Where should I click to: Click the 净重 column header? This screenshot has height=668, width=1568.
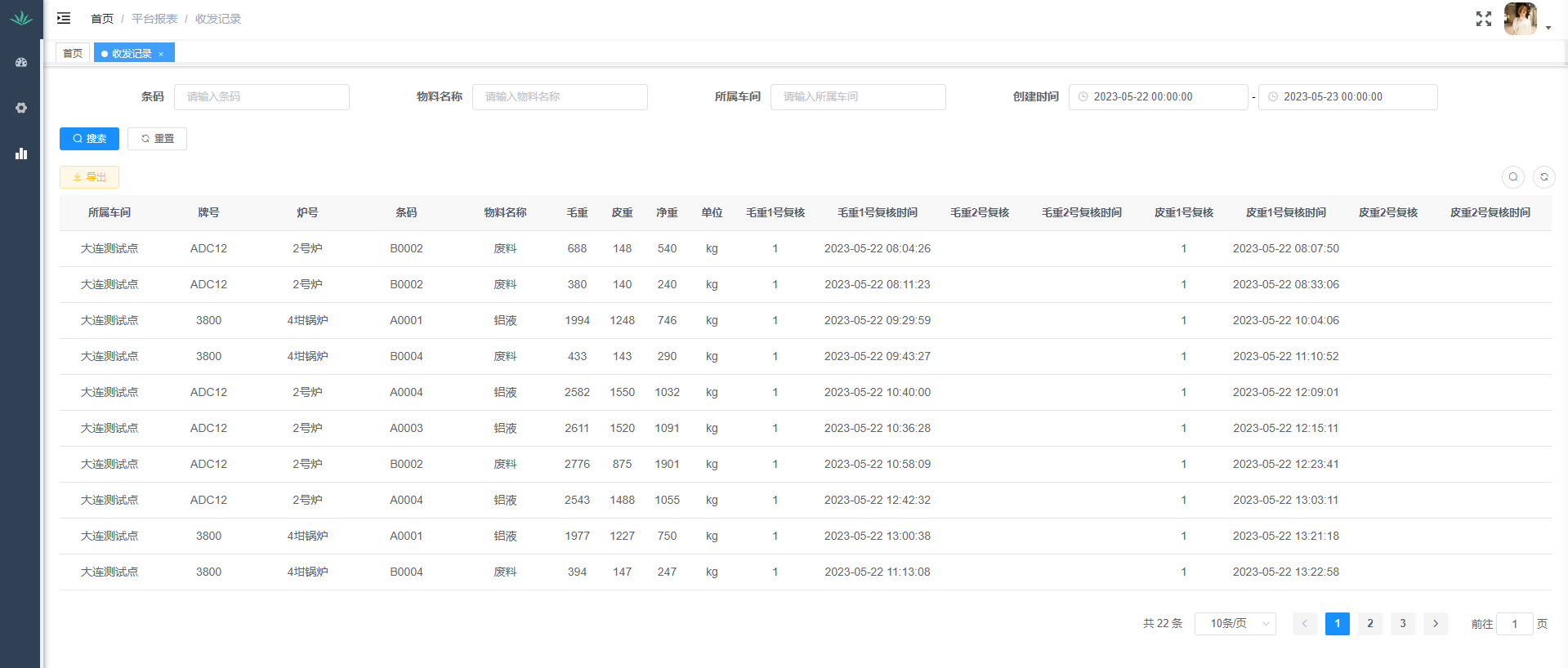[x=667, y=212]
